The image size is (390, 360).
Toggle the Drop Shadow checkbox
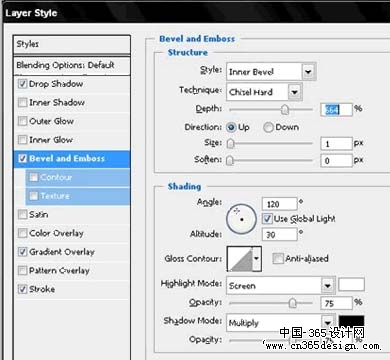22,84
